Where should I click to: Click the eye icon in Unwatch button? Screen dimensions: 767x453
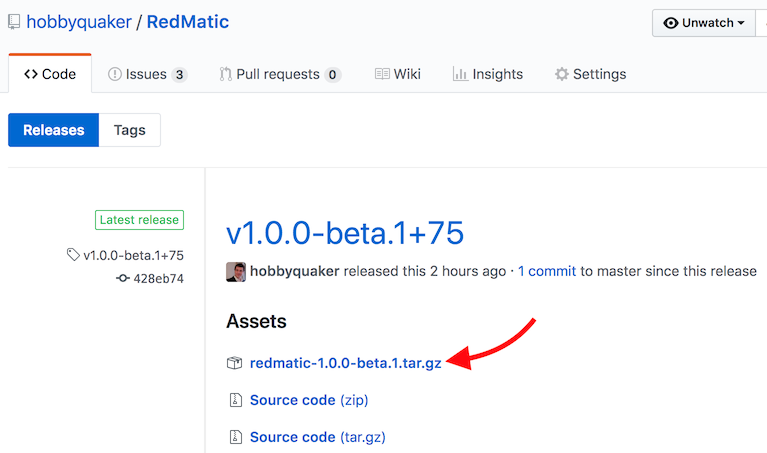click(x=671, y=23)
